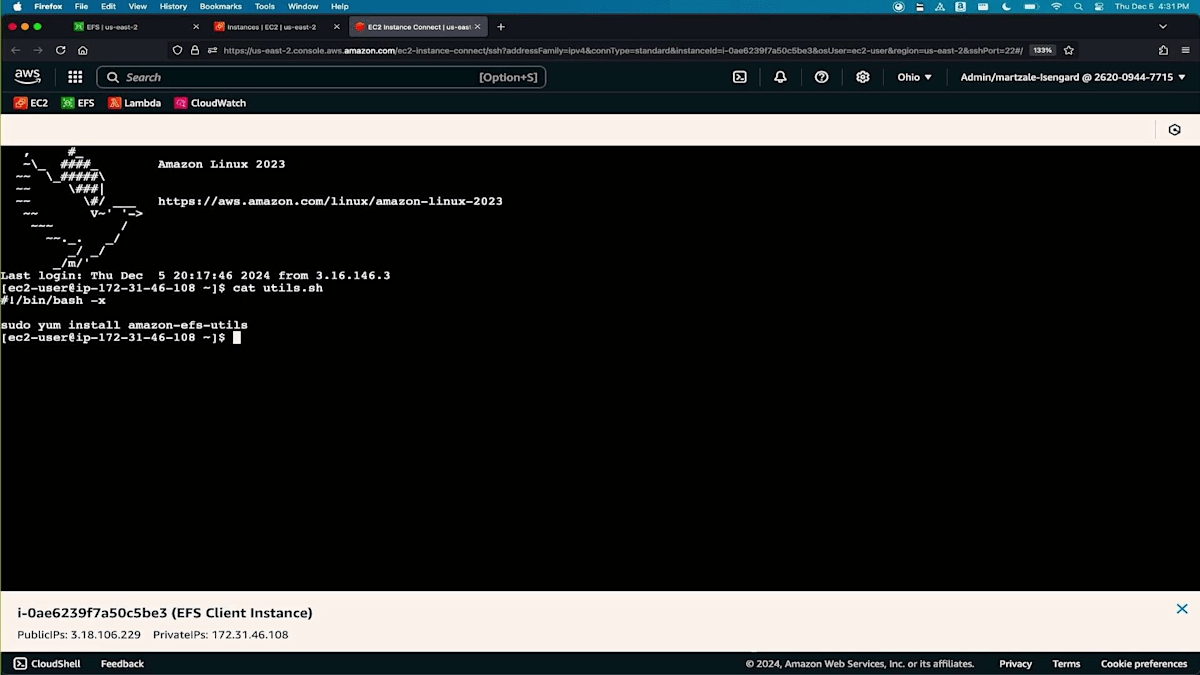Click the 133% zoom level indicator
Image resolution: width=1200 pixels, height=675 pixels.
coord(1042,50)
